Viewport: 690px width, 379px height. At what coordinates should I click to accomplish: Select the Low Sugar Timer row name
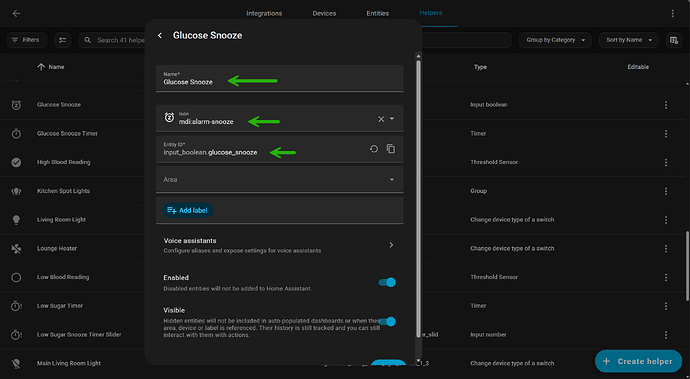pos(60,306)
